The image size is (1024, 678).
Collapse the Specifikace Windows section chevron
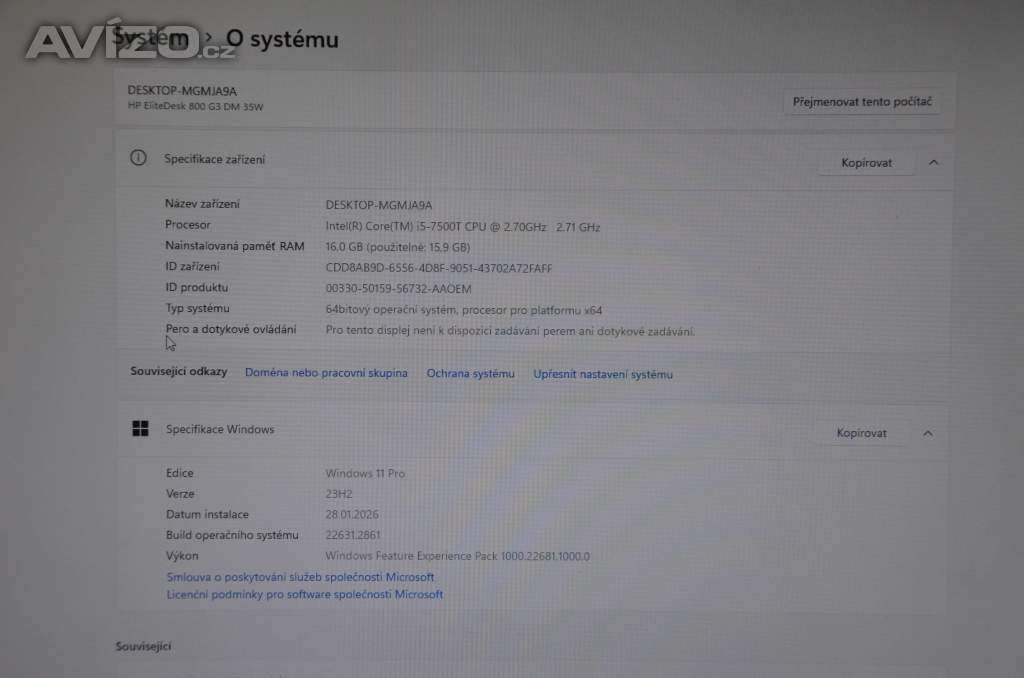(928, 433)
